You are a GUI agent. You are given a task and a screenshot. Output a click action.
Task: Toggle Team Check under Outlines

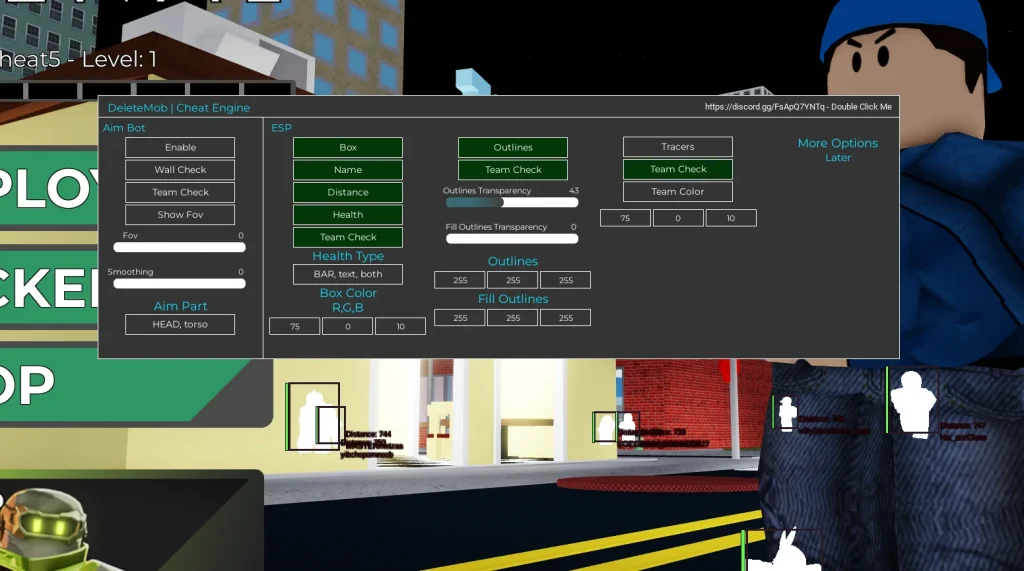(x=513, y=170)
